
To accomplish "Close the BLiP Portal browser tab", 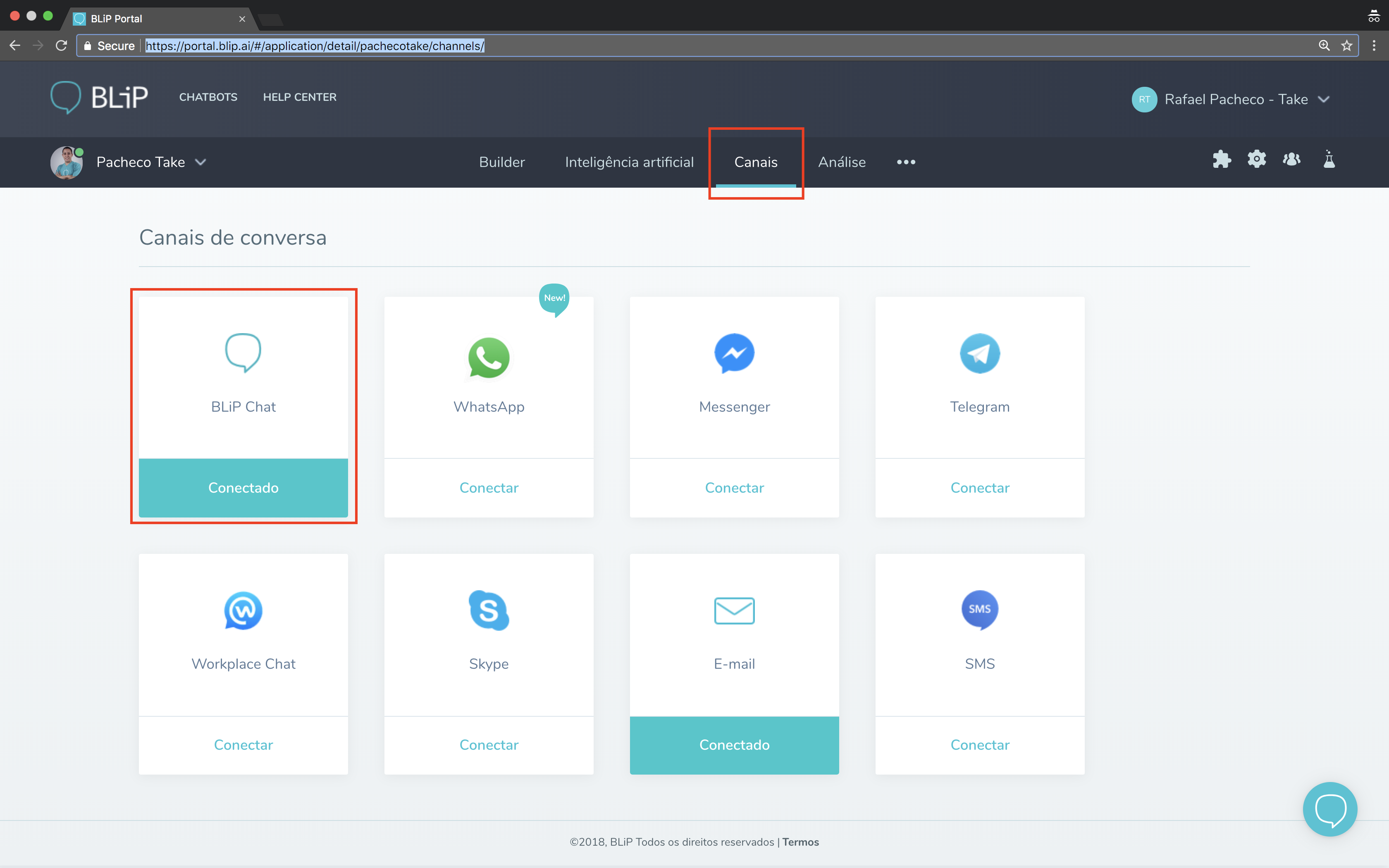I will coord(242,19).
